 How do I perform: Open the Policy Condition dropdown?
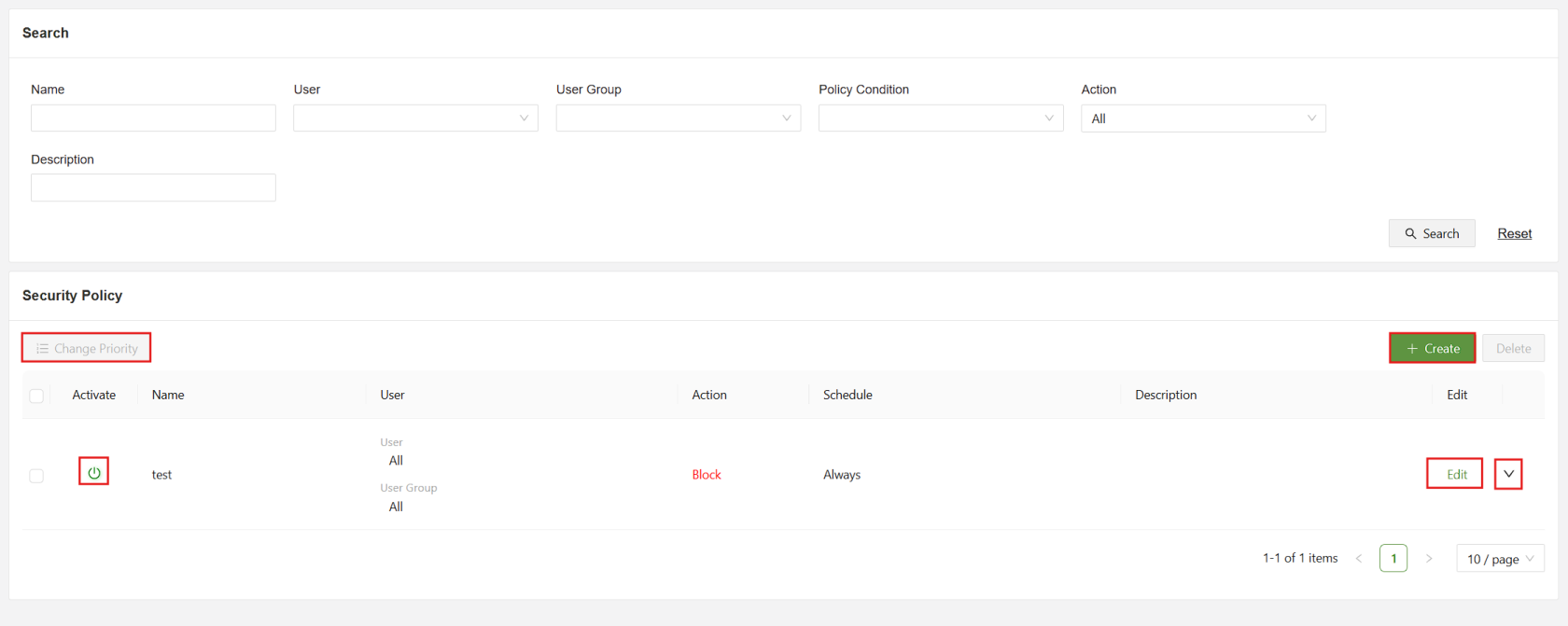pos(940,118)
